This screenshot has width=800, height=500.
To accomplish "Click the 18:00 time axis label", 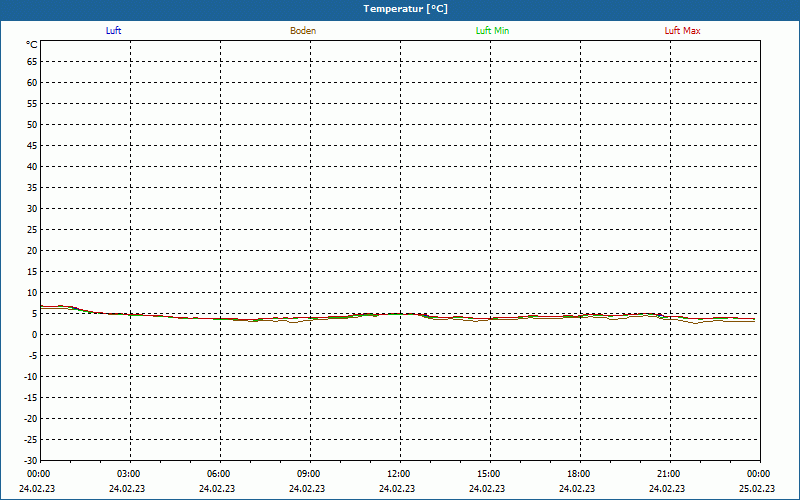I will [579, 474].
